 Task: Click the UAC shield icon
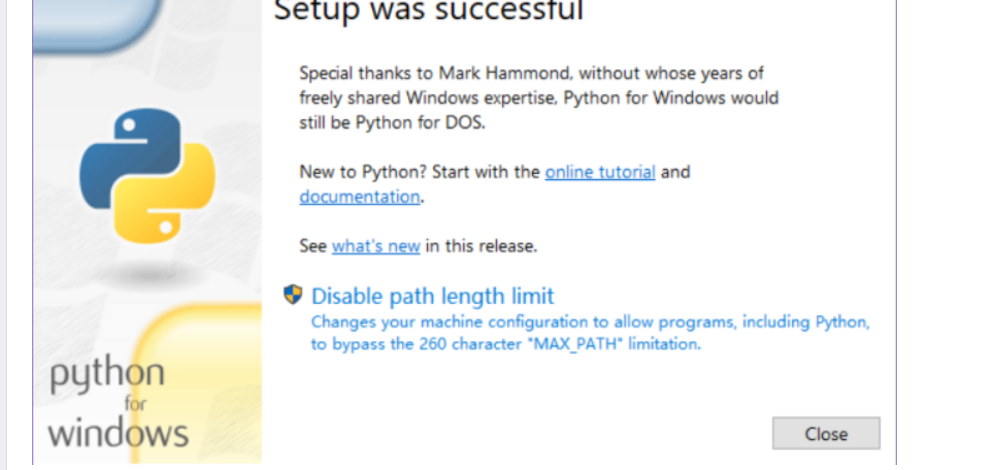(293, 294)
